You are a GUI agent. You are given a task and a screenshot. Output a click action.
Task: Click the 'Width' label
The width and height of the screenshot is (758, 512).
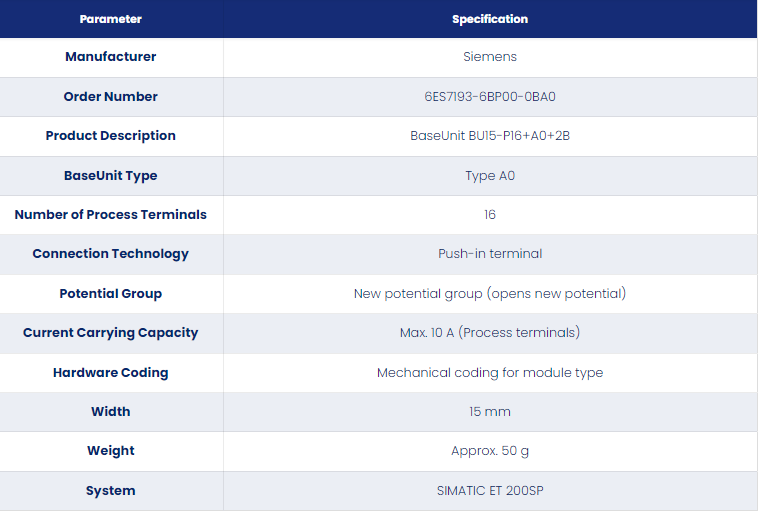tap(111, 411)
